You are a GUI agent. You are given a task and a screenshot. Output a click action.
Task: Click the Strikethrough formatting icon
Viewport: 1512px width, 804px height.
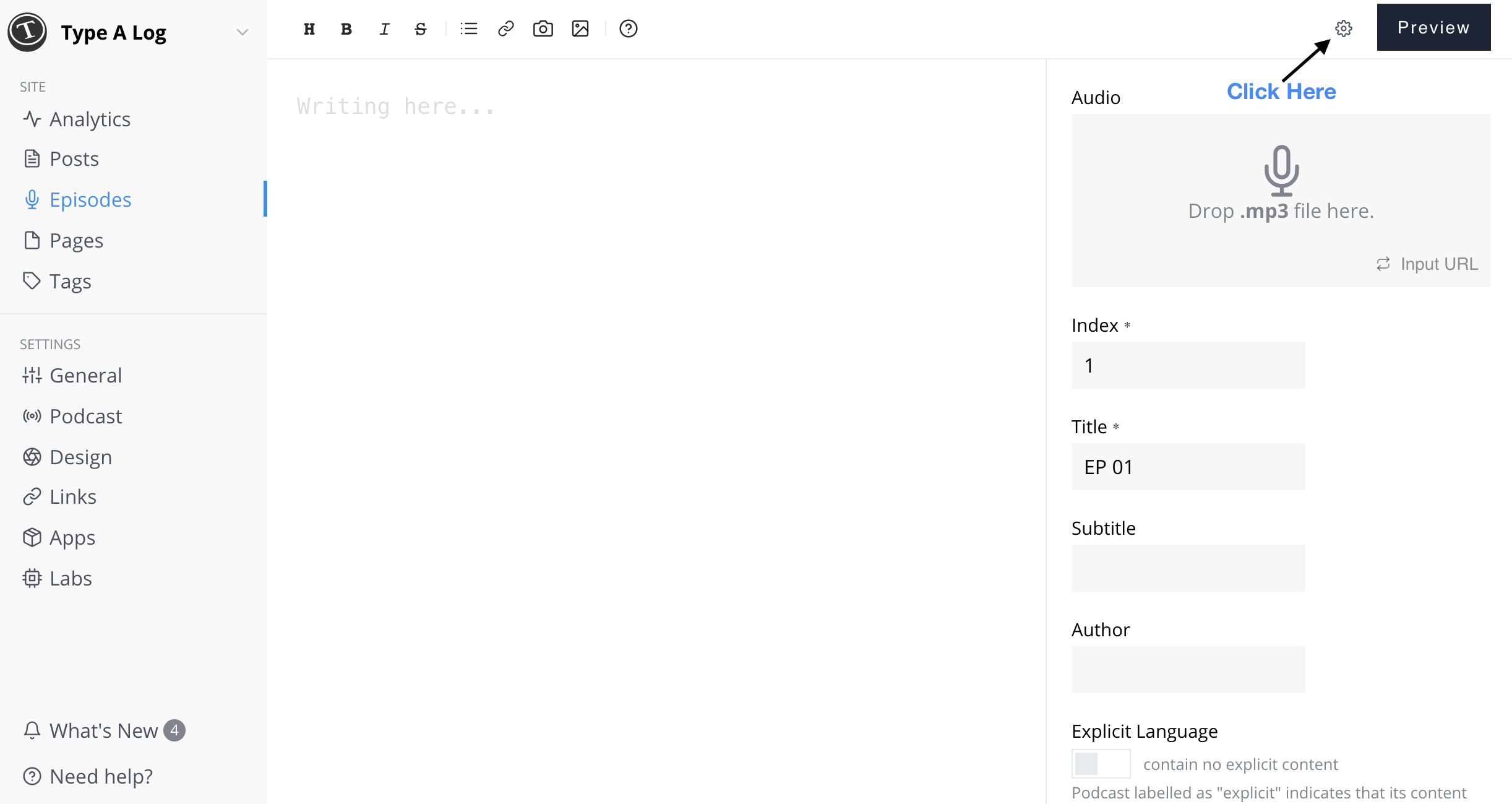pyautogui.click(x=419, y=29)
